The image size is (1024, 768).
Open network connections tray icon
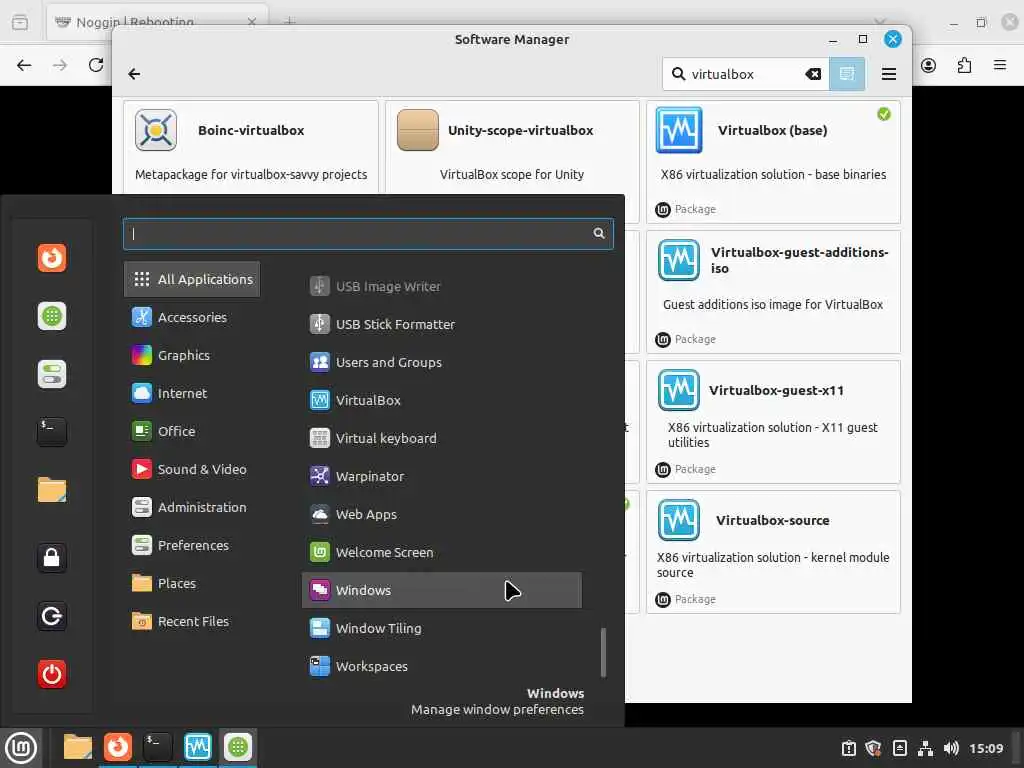(925, 748)
